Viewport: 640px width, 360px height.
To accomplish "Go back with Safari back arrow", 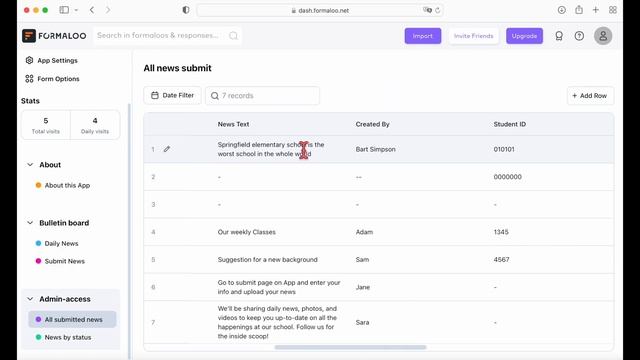I will click(x=92, y=10).
